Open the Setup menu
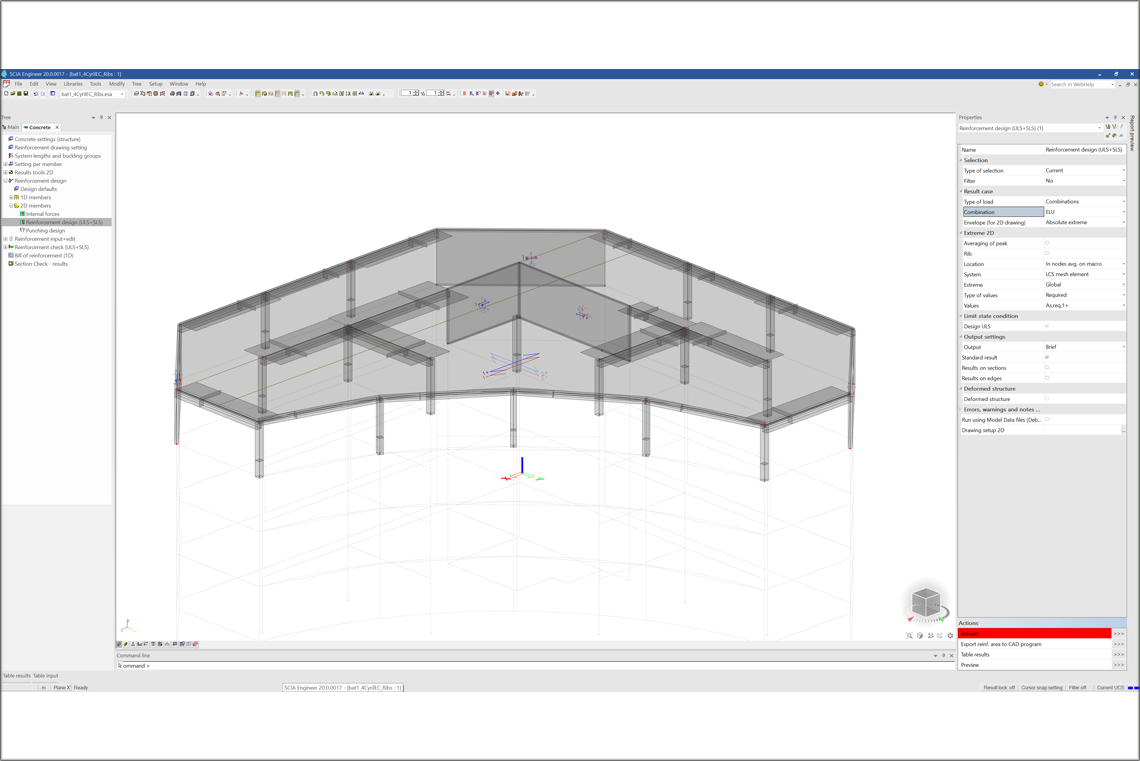This screenshot has width=1140, height=761. [x=156, y=84]
